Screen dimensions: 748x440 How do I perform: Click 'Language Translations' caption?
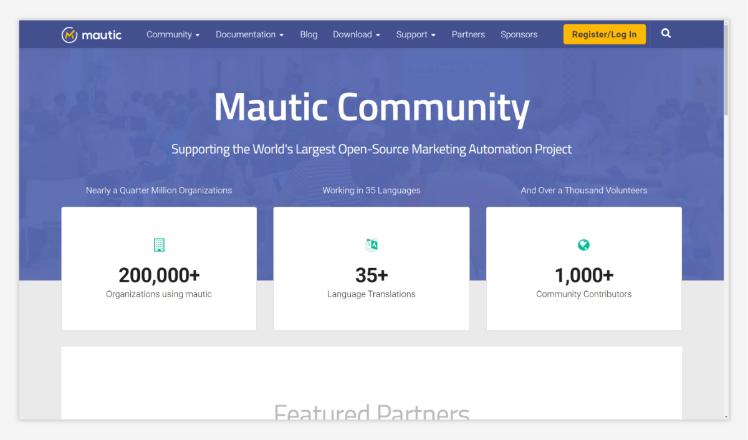371,294
